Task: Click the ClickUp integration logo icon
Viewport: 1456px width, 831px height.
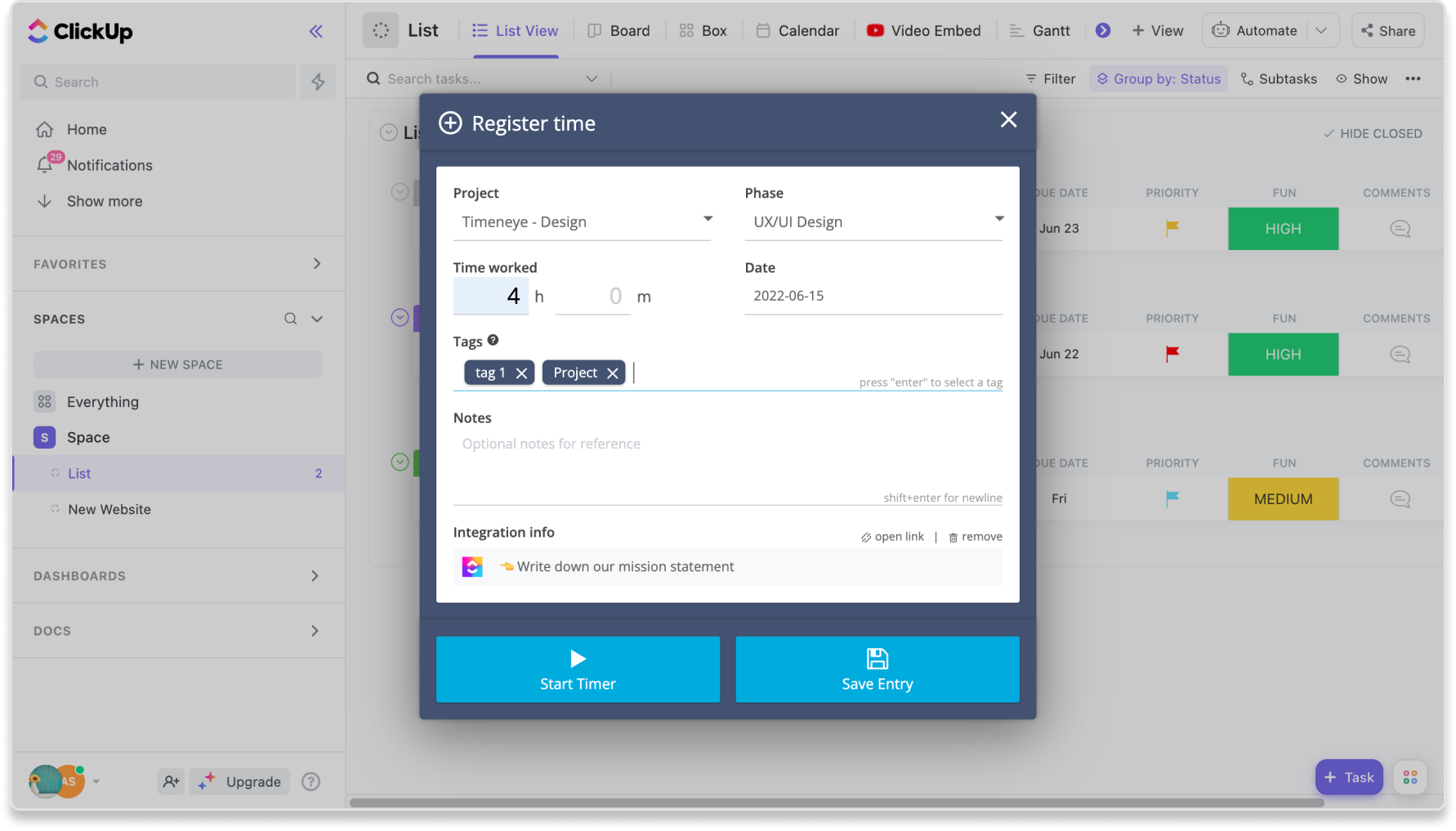Action: pyautogui.click(x=472, y=566)
